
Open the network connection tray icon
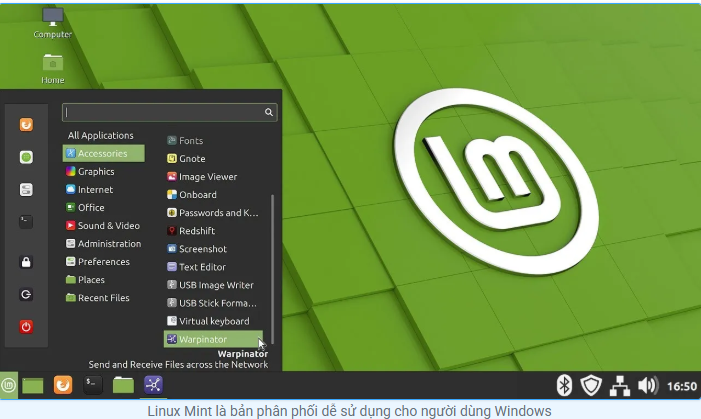pyautogui.click(x=620, y=385)
